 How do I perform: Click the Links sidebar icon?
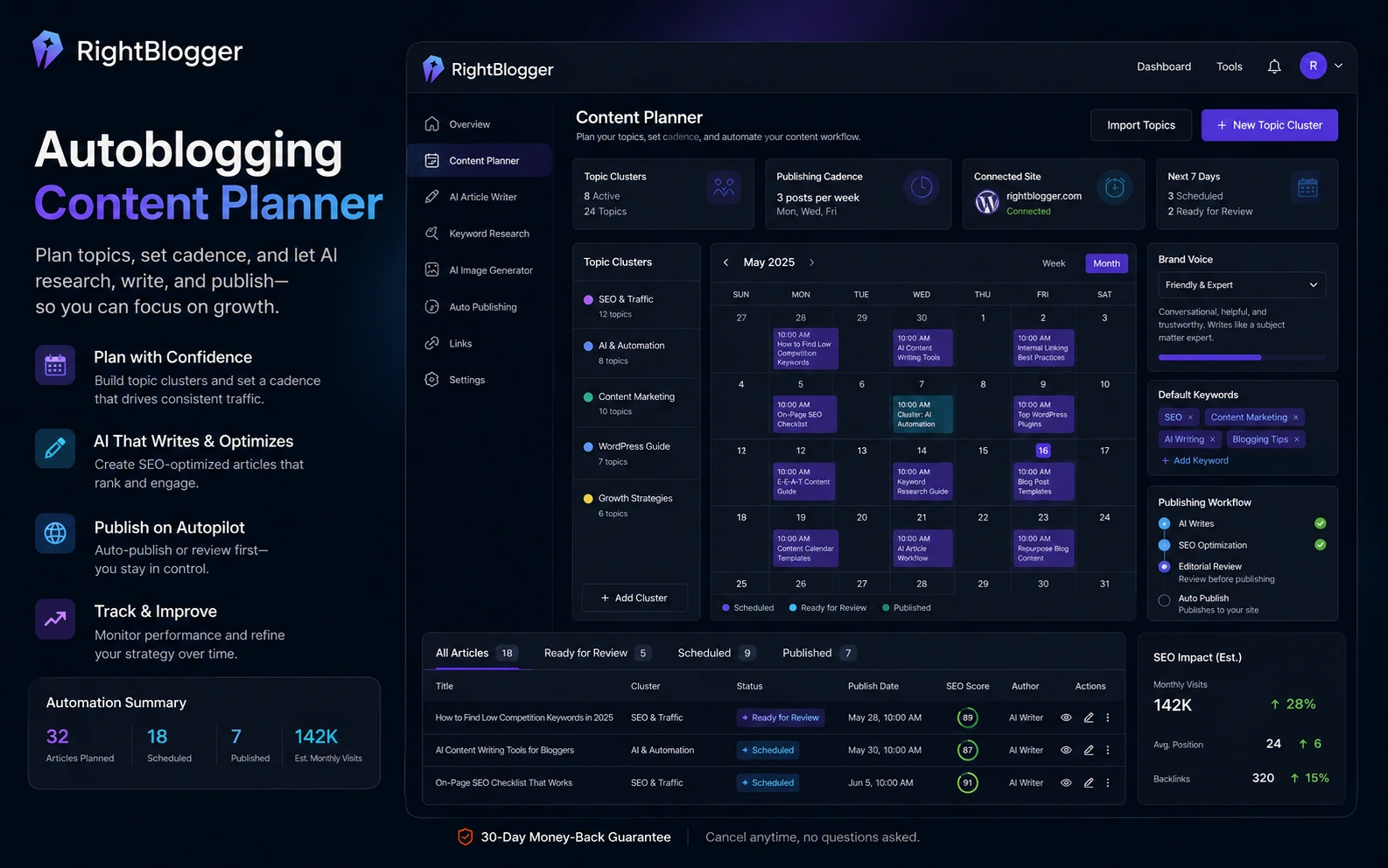(431, 344)
